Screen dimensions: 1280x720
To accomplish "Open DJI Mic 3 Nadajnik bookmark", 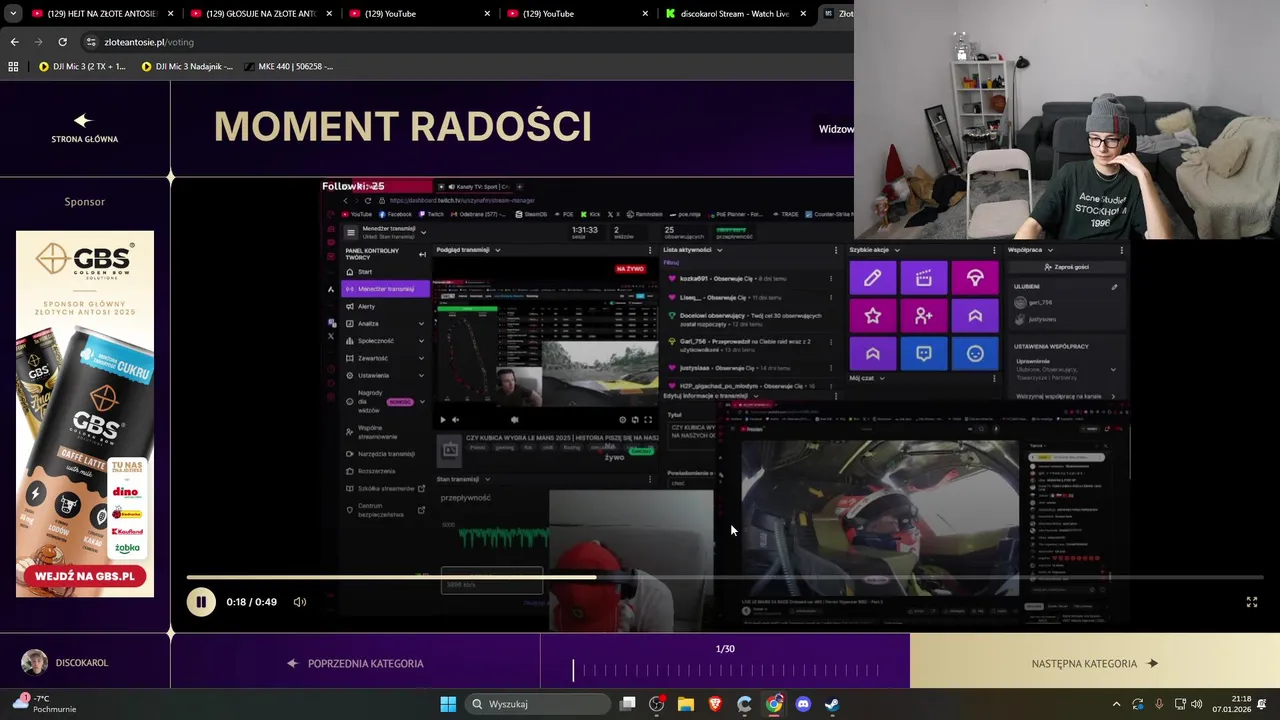I will click(x=187, y=67).
